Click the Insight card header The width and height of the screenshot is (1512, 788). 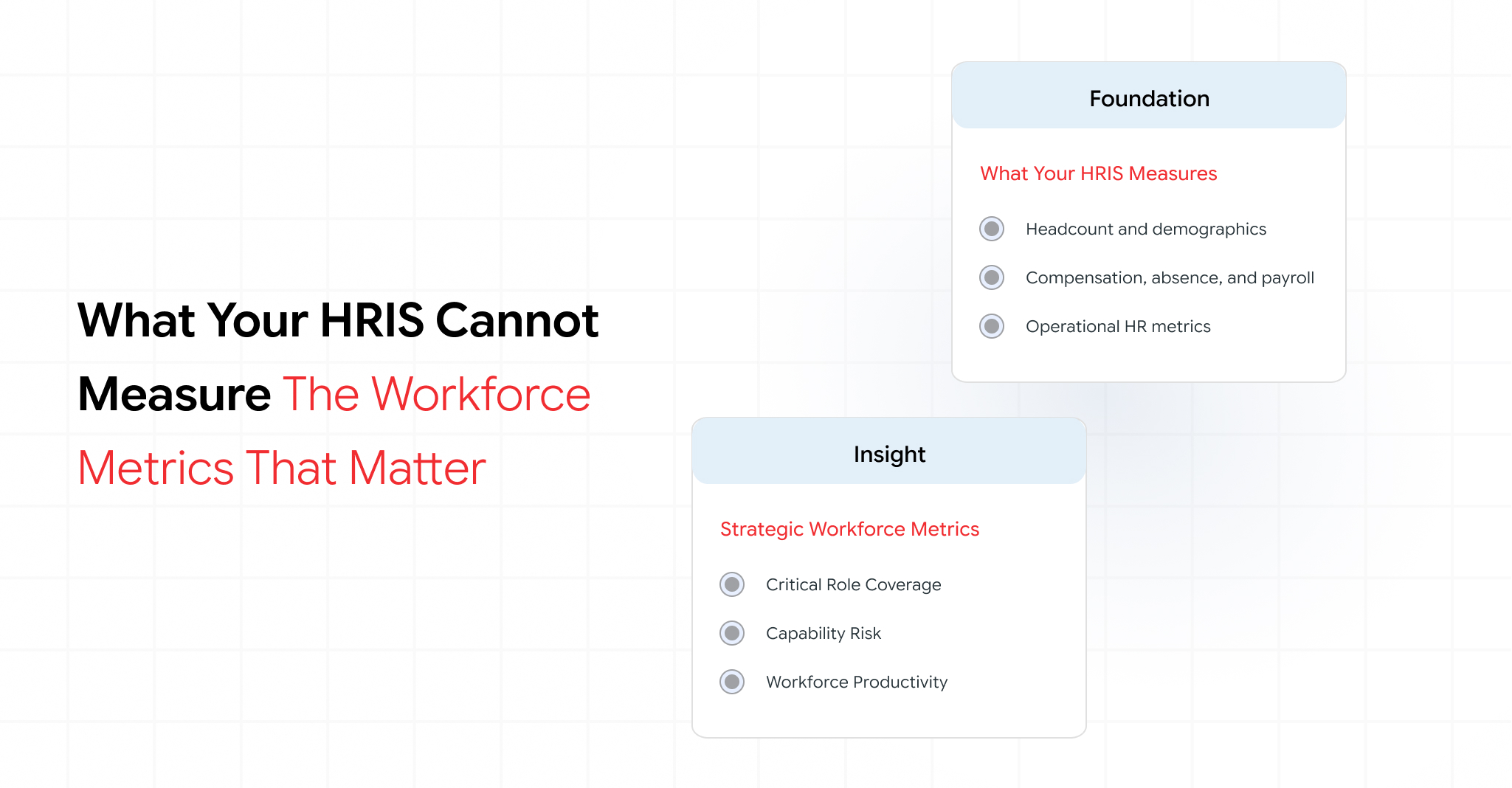(x=889, y=452)
